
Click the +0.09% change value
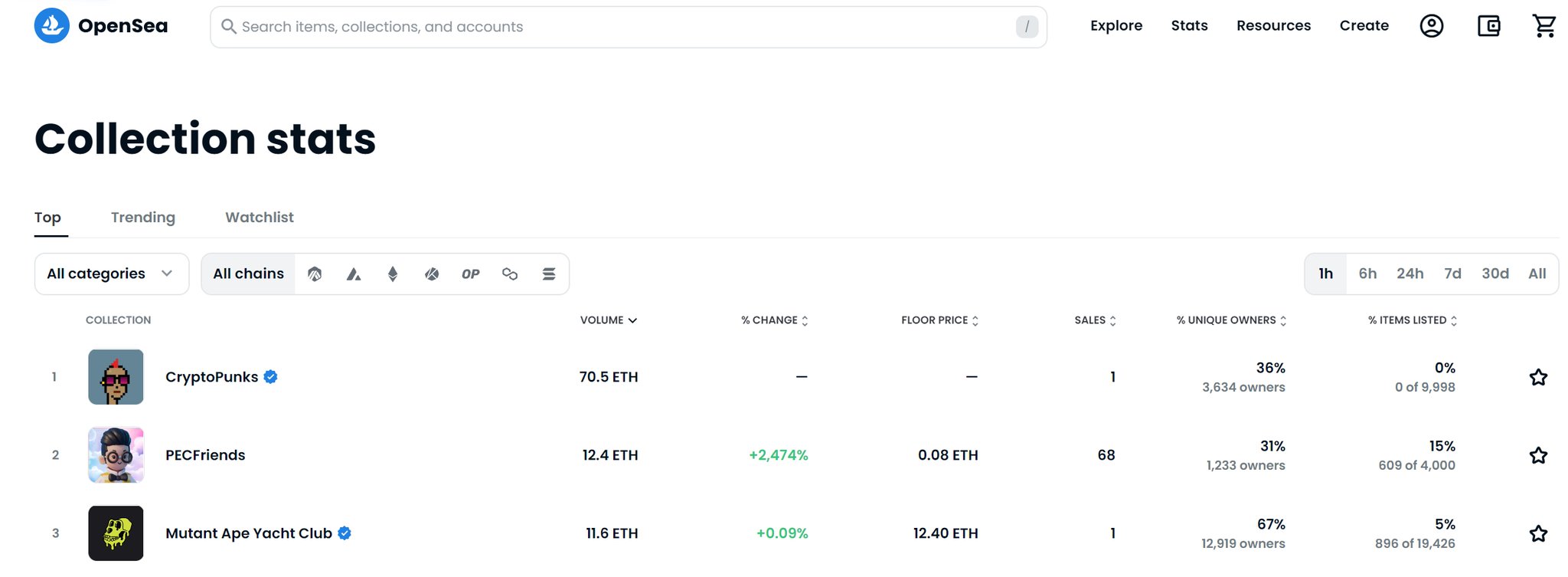(782, 533)
